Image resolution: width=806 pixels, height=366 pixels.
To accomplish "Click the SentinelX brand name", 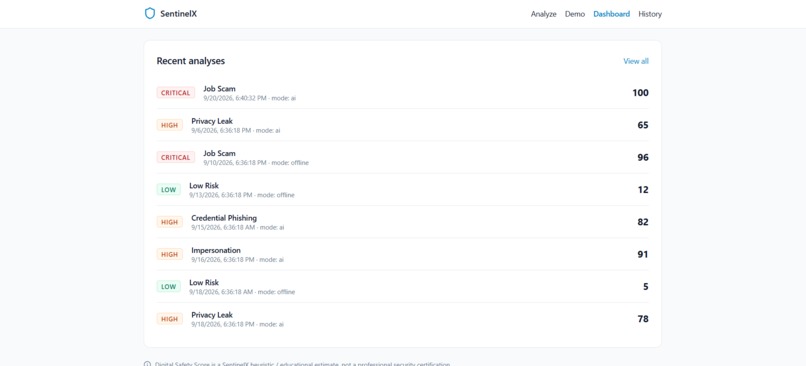I will 178,14.
